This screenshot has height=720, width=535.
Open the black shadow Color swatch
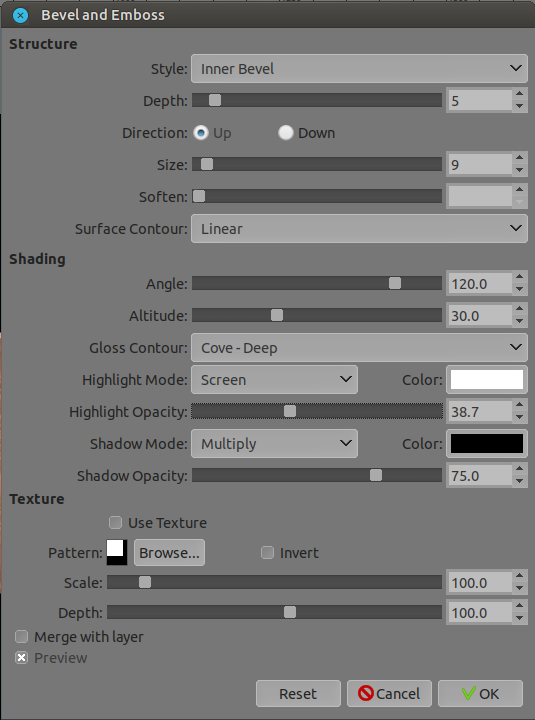(x=487, y=443)
